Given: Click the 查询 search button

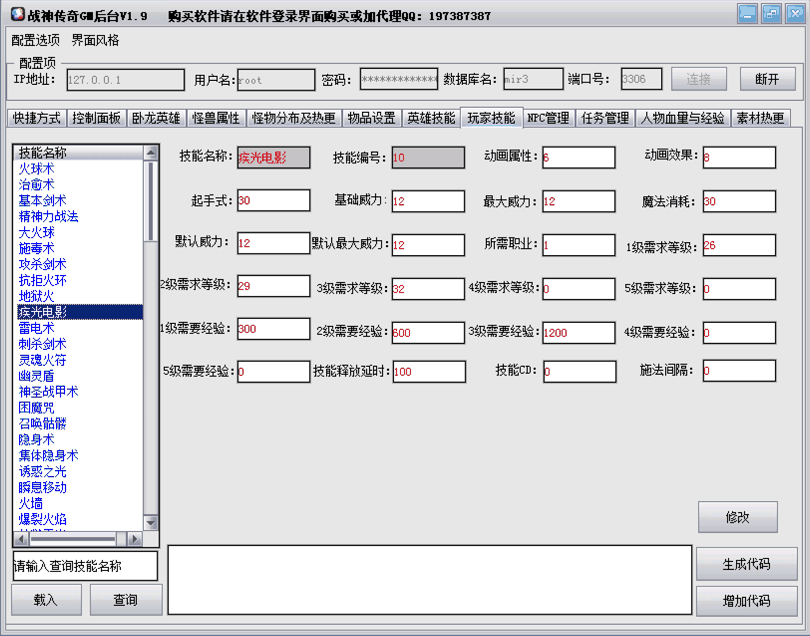Looking at the screenshot, I should click(126, 600).
